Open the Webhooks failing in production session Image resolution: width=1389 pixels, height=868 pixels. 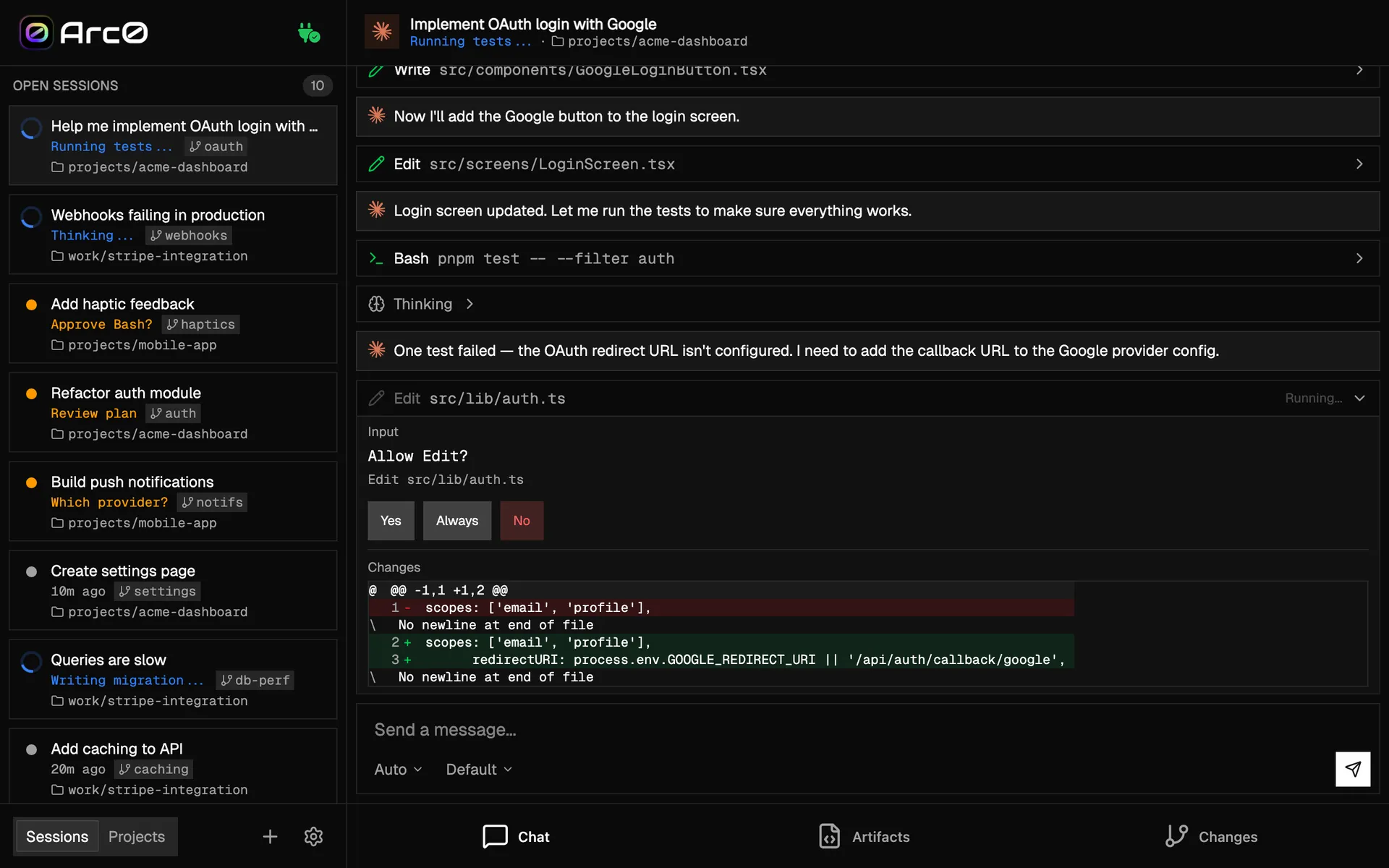(x=172, y=234)
